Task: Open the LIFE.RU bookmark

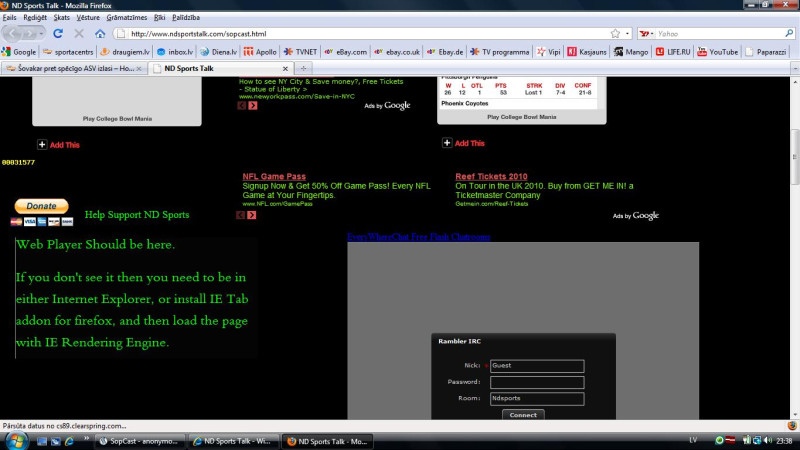Action: click(x=673, y=52)
